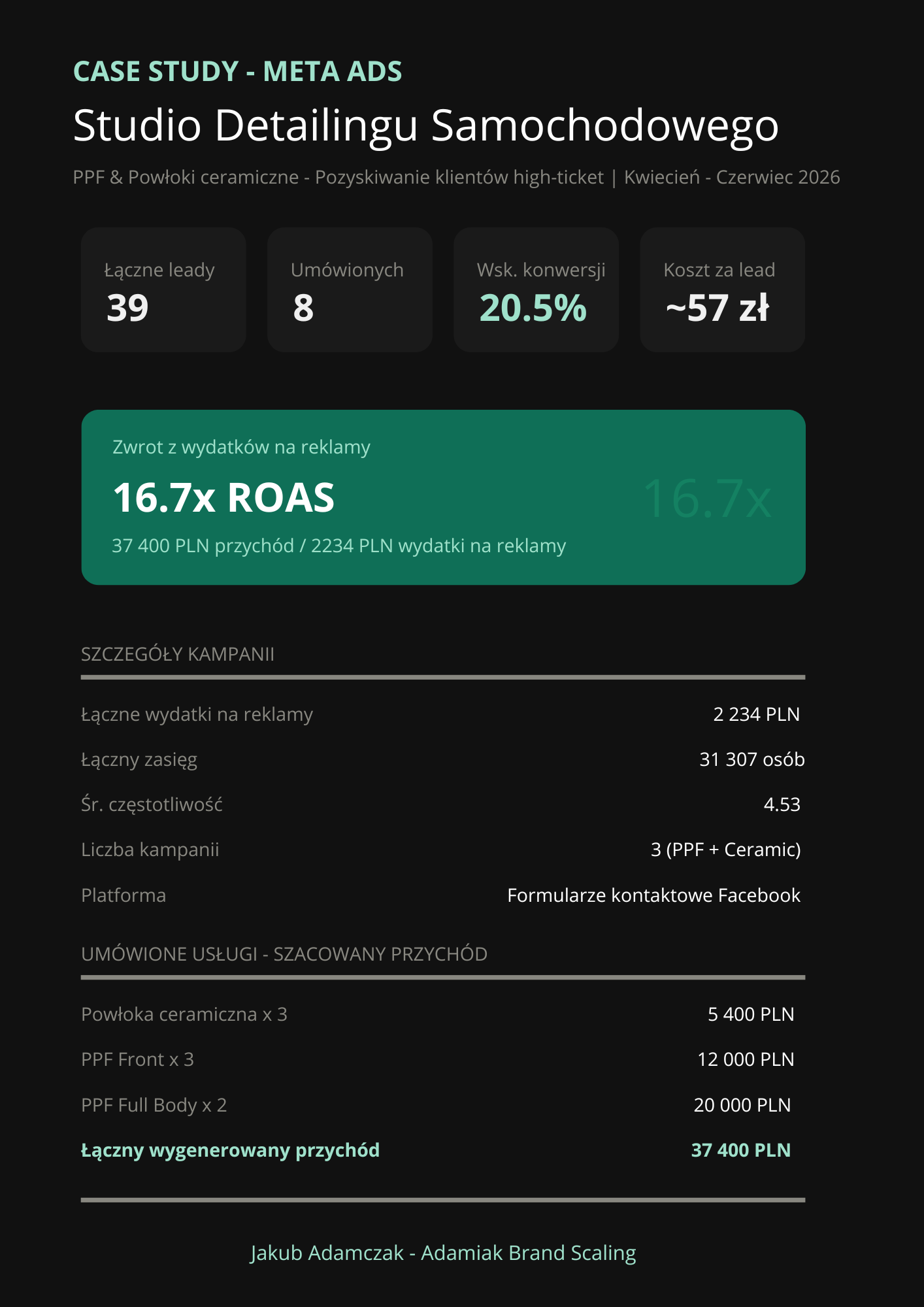Click the 'SZCZEGÓŁY KAMPANII' section header
This screenshot has height=1307, width=924.
[178, 654]
